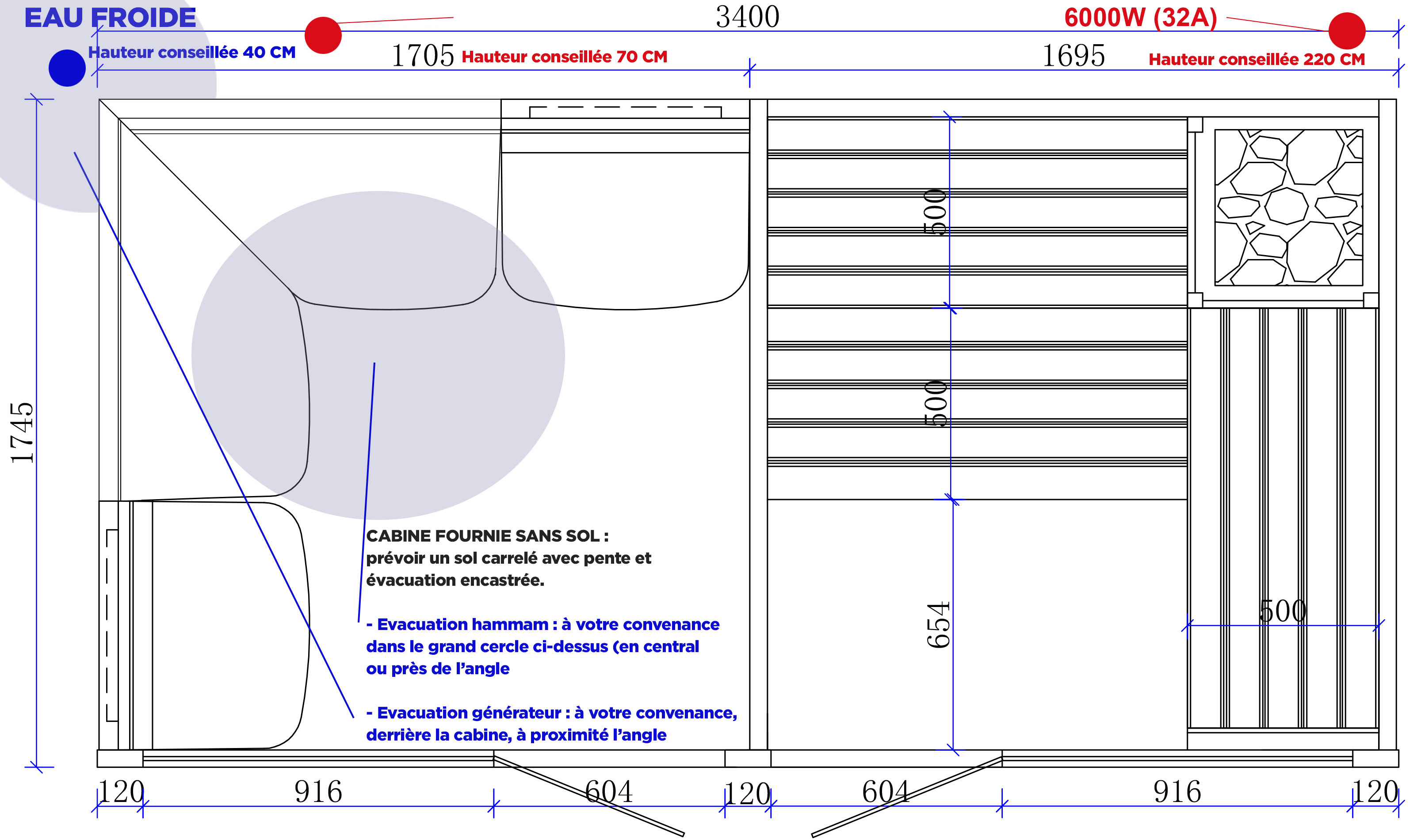Click the red dot at 70 CM height
This screenshot has width=1421, height=840.
tap(323, 35)
